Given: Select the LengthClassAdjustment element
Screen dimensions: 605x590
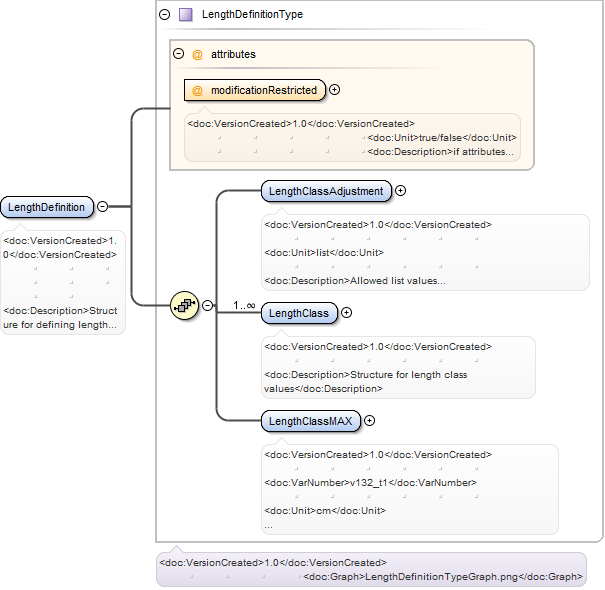Looking at the screenshot, I should (x=326, y=191).
